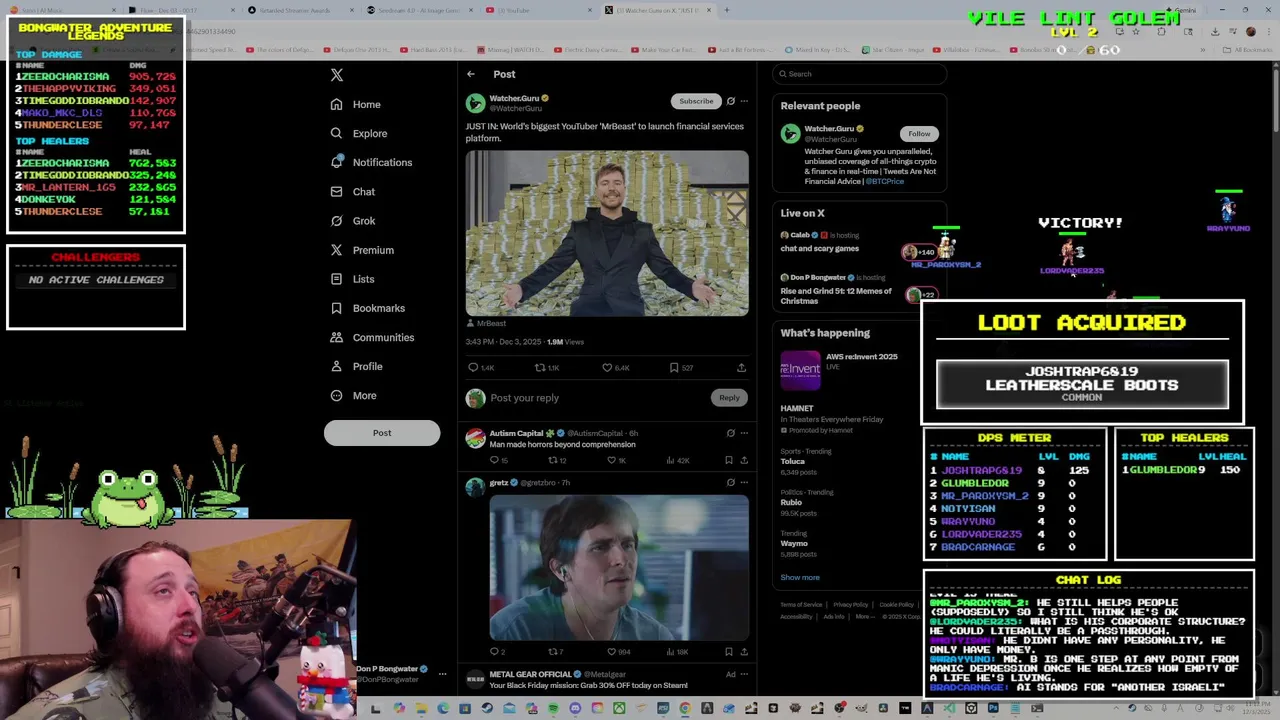The image size is (1280, 720).
Task: Click the Reply button
Action: point(729,398)
